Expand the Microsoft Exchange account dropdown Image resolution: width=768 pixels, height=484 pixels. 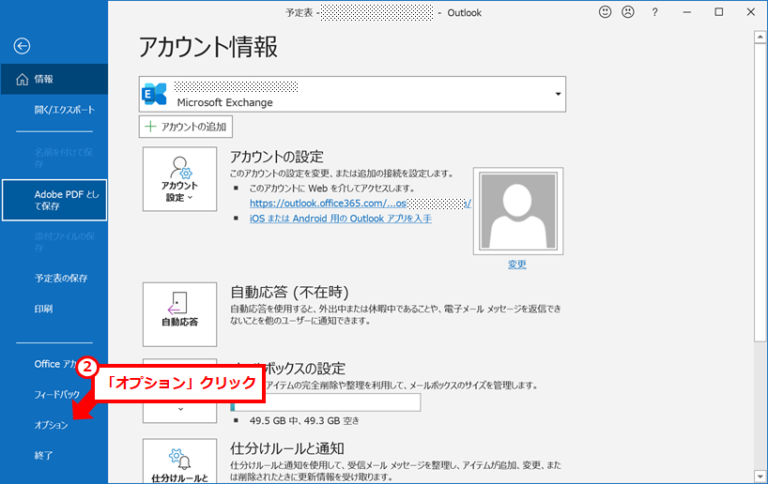pos(558,94)
